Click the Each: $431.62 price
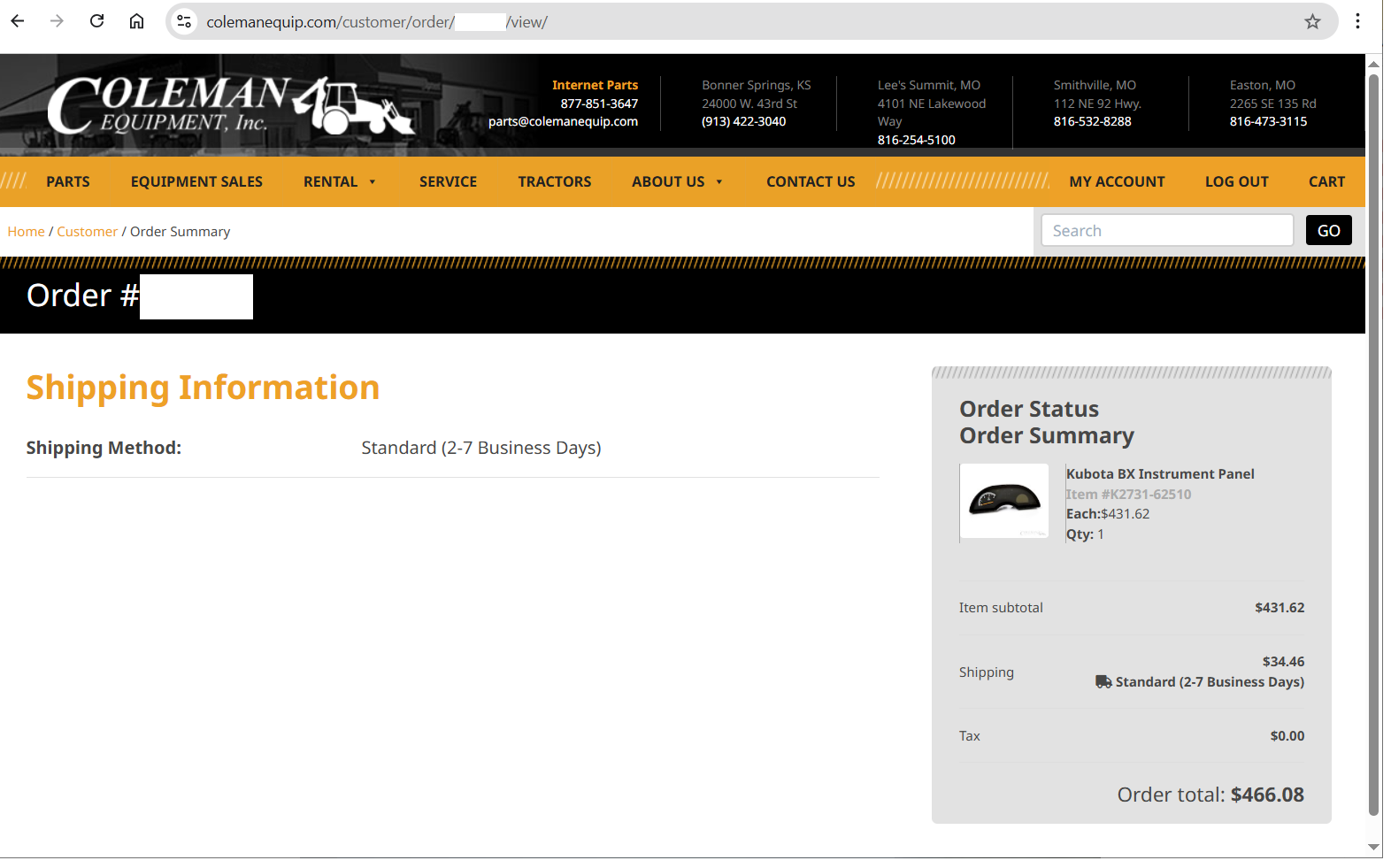 click(1108, 513)
